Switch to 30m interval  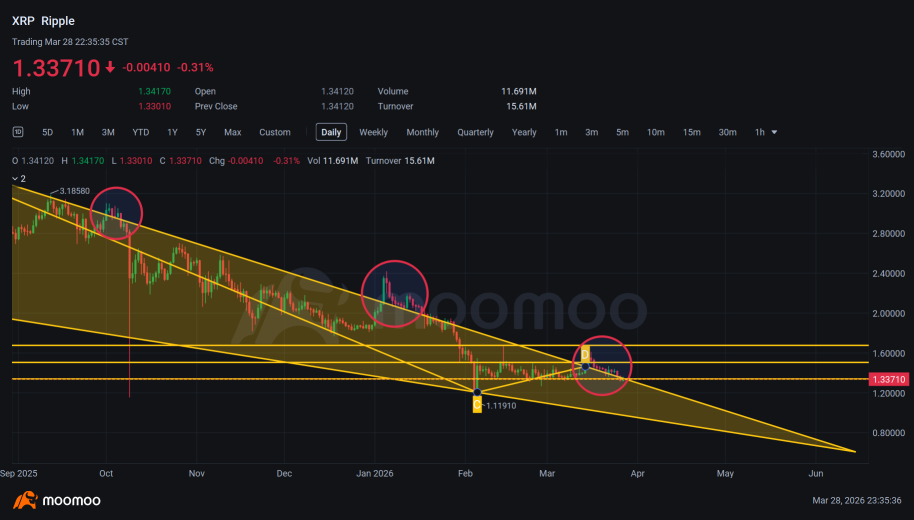pos(727,132)
